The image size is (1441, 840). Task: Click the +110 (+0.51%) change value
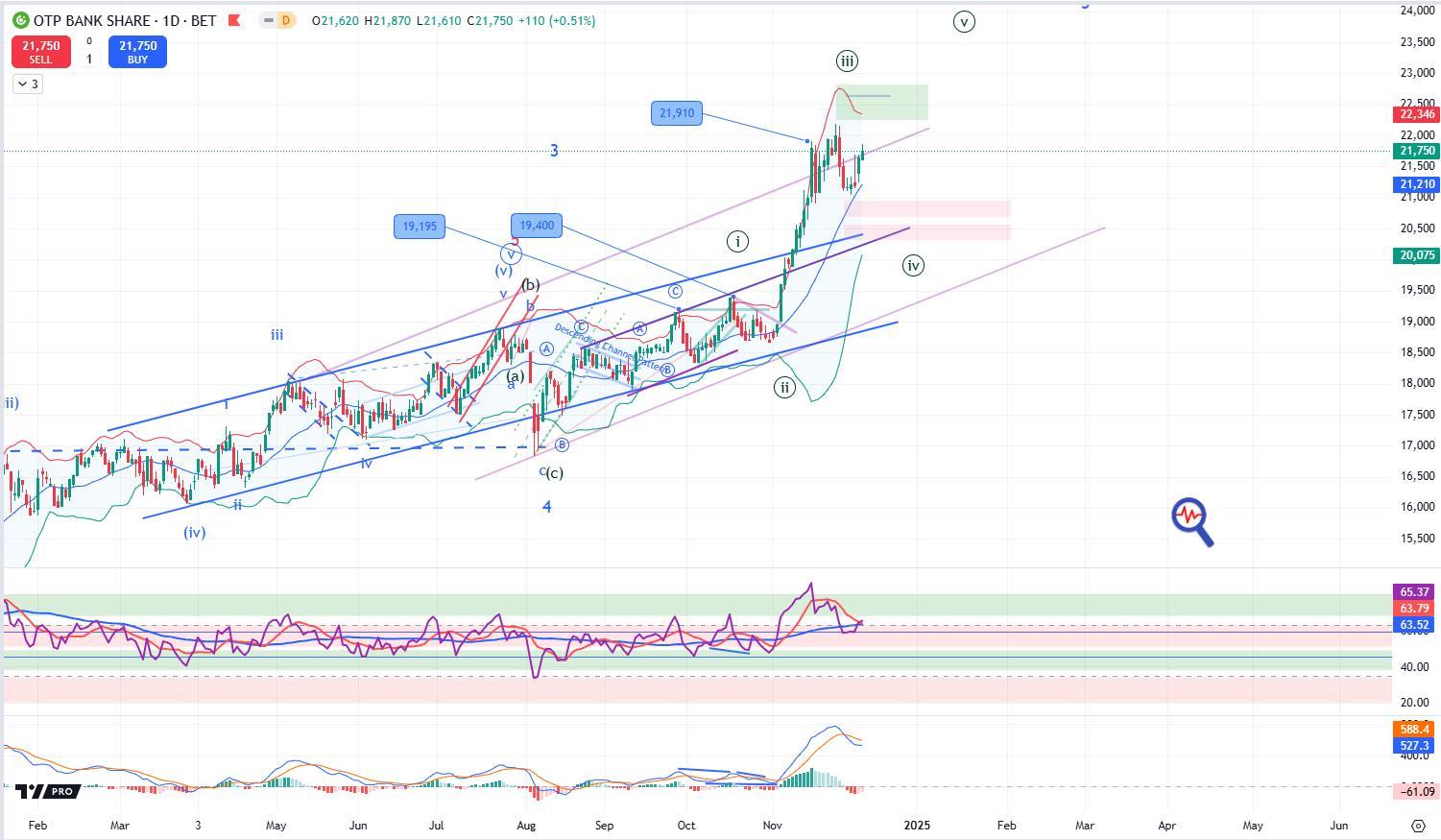(x=557, y=20)
